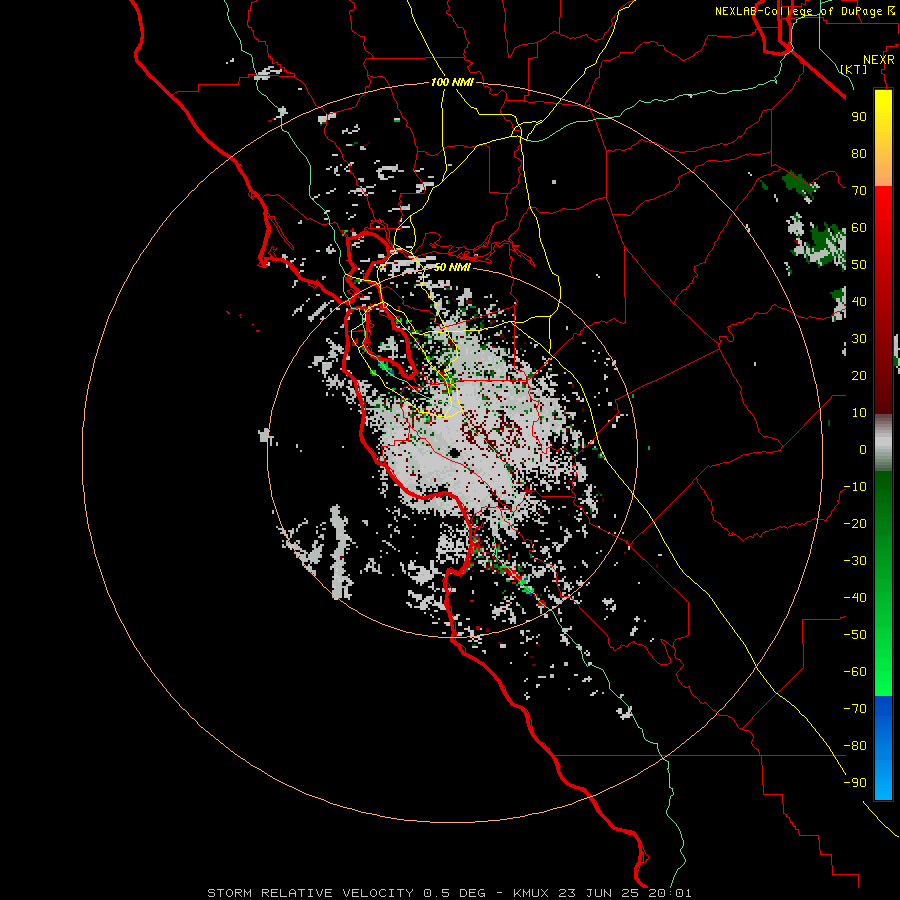The height and width of the screenshot is (900, 900).
Task: Click the -80 value on the velocity scale
Action: pyautogui.click(x=855, y=746)
